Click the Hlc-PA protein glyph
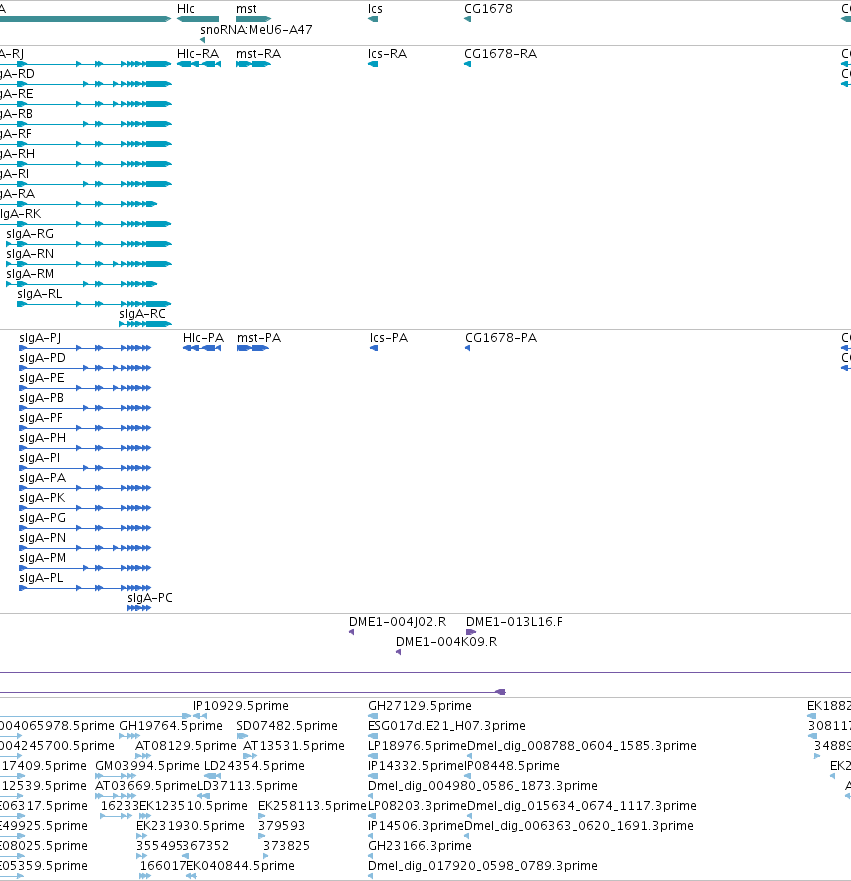The width and height of the screenshot is (851, 881). pyautogui.click(x=202, y=348)
